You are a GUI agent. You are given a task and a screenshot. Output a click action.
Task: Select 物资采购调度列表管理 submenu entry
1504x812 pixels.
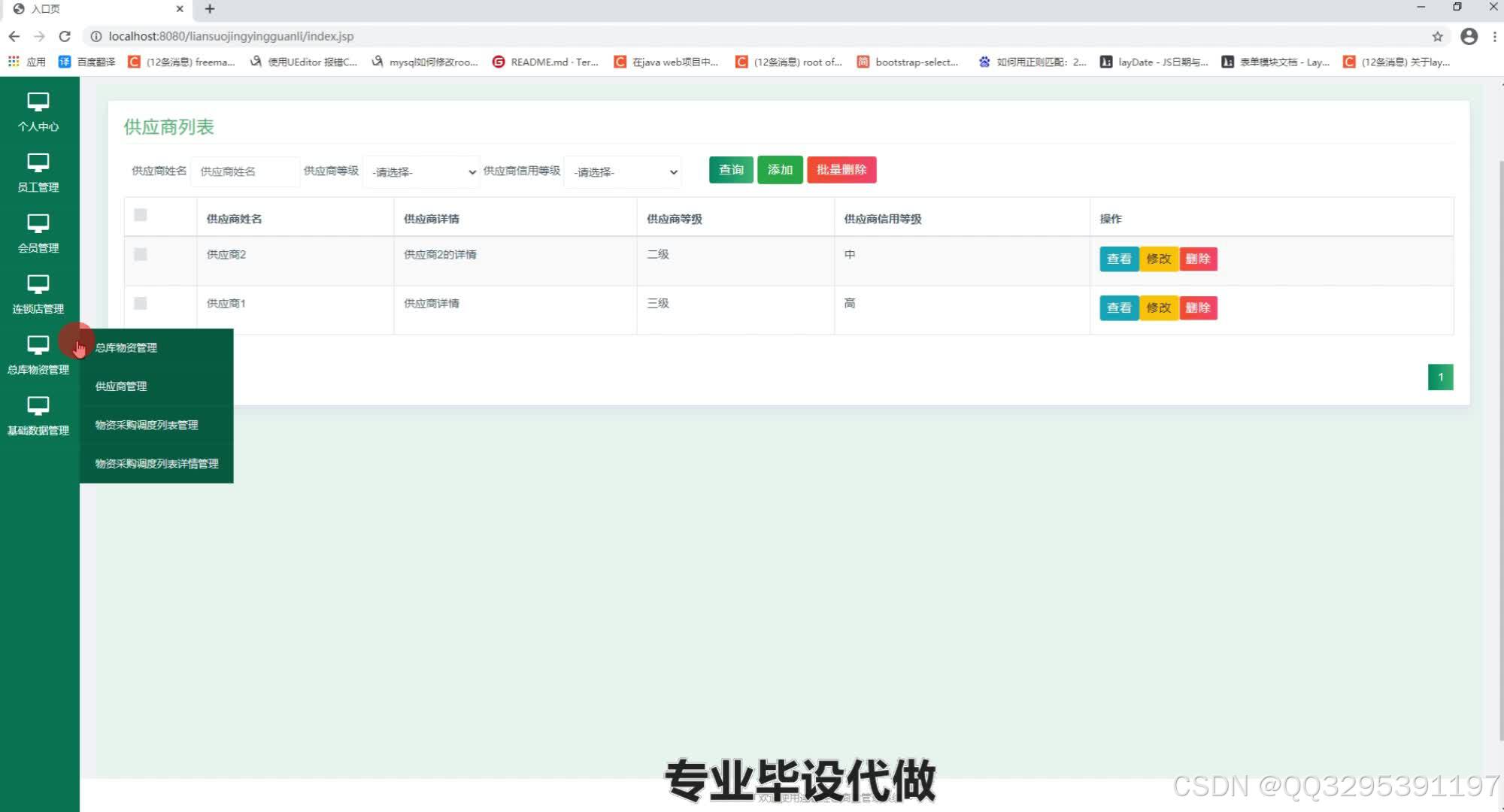(x=156, y=425)
